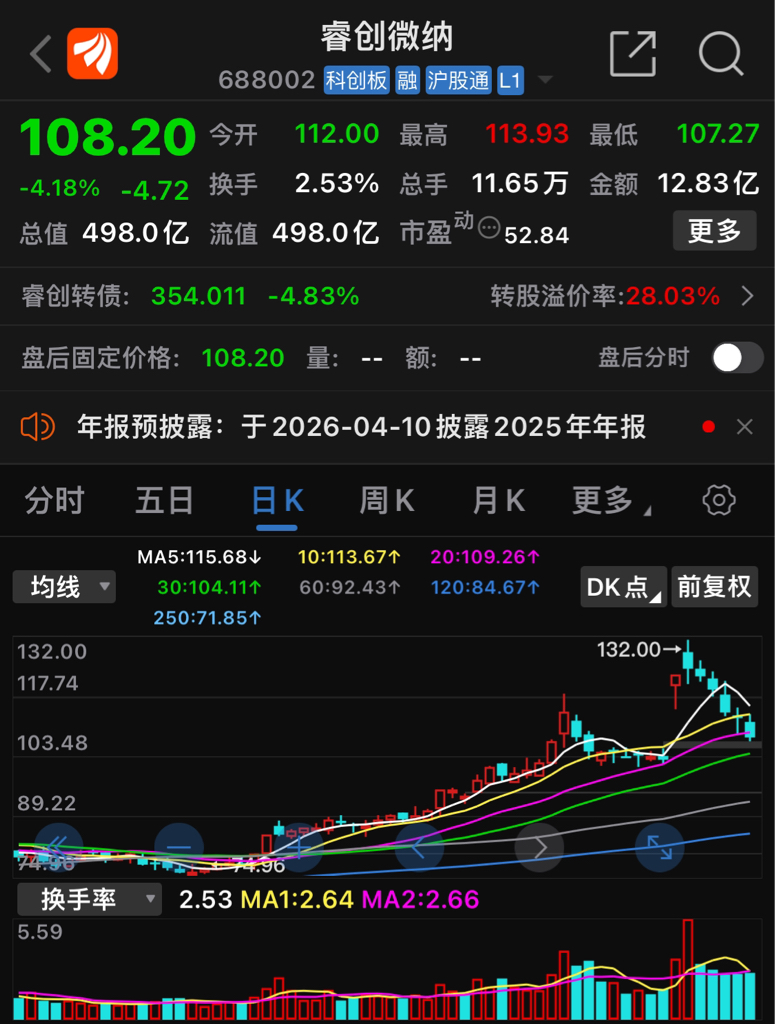Image resolution: width=775 pixels, height=1024 pixels.
Task: Click the 前复权 adjustment button
Action: click(714, 586)
